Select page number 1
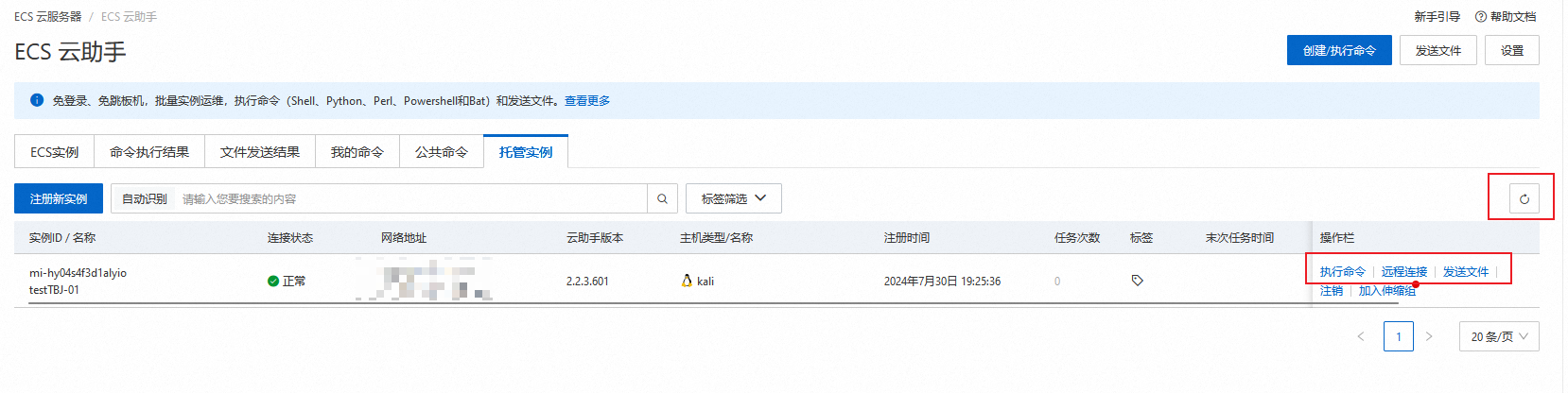 point(1399,336)
